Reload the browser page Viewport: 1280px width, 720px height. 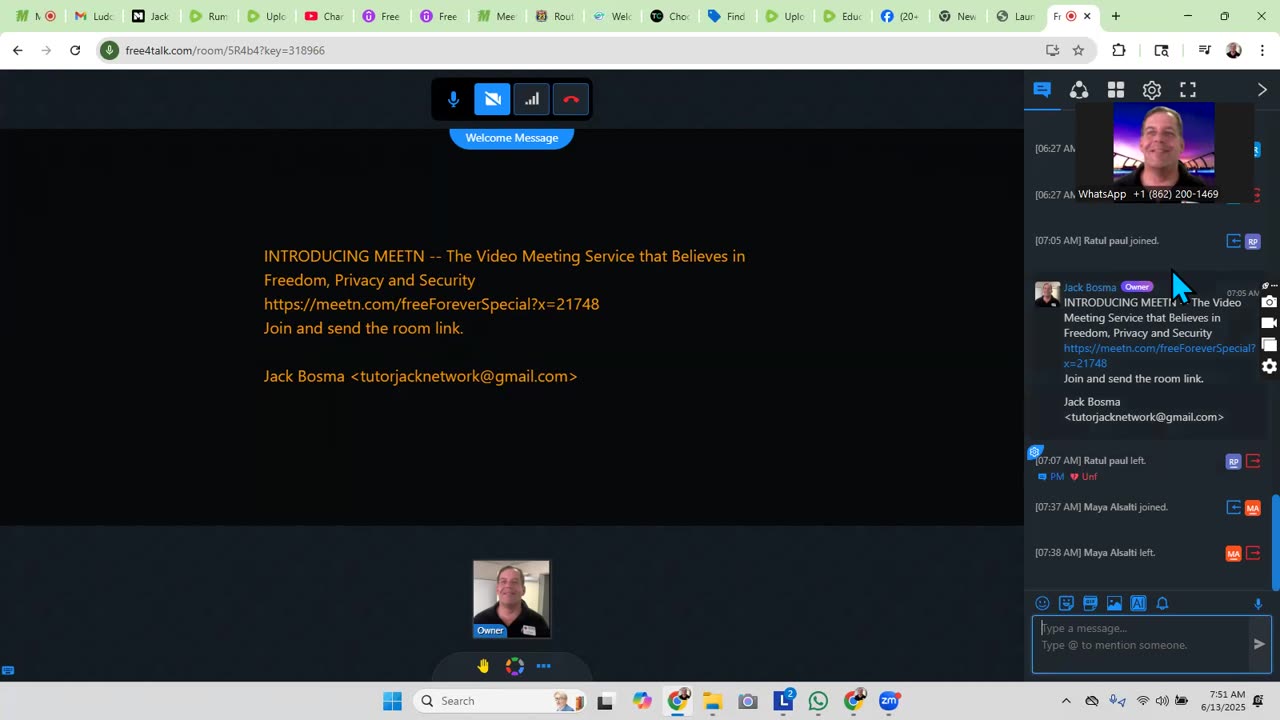click(75, 50)
